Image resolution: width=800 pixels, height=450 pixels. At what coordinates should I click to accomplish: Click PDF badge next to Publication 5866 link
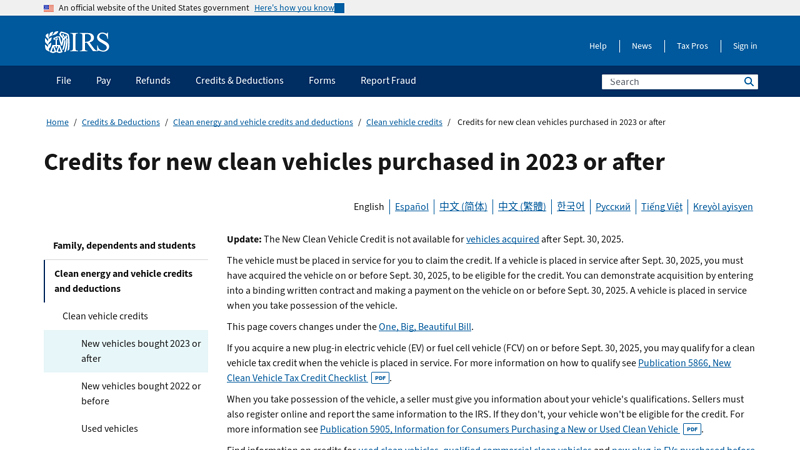(x=380, y=378)
